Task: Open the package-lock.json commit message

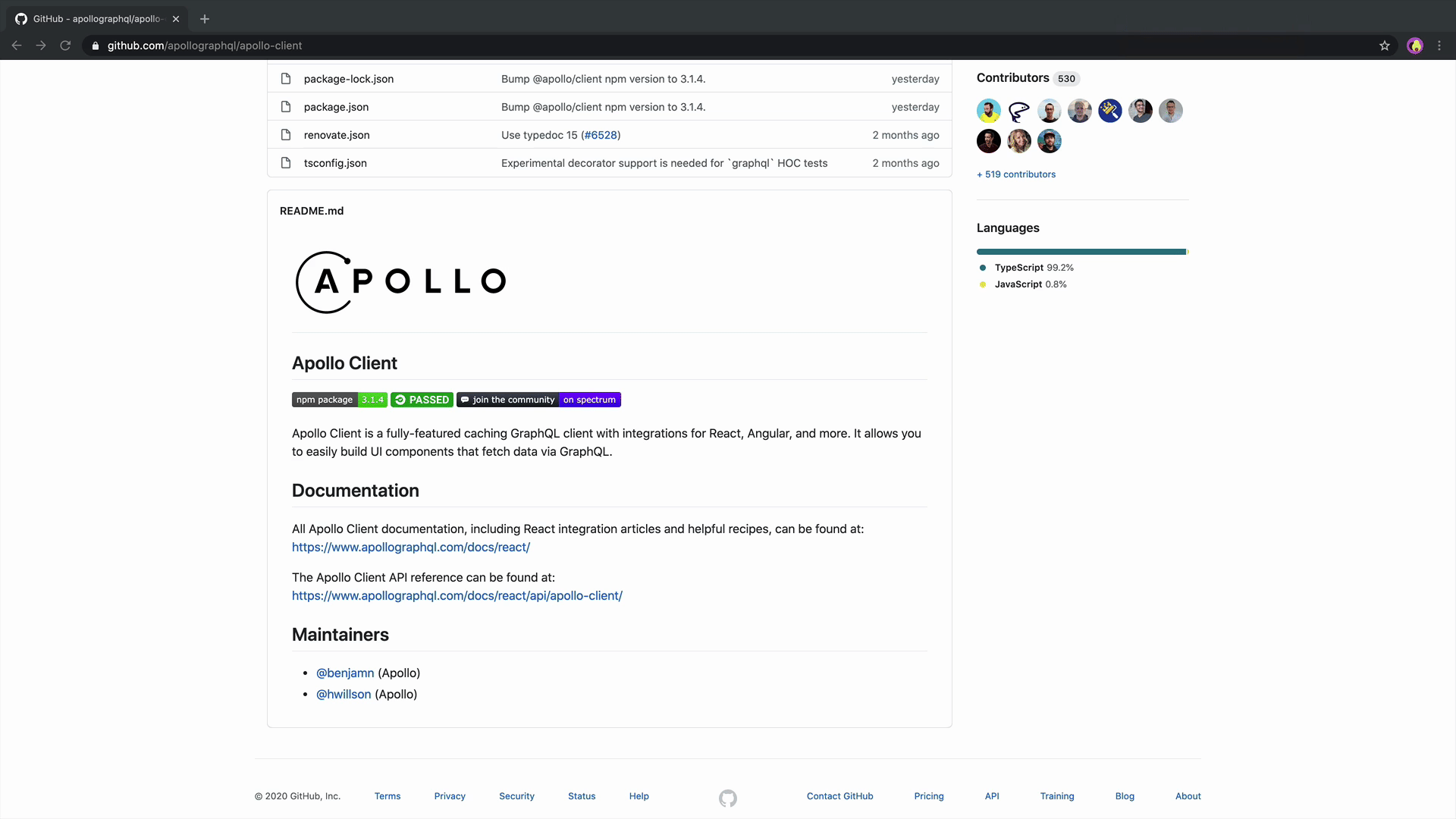Action: [x=603, y=79]
